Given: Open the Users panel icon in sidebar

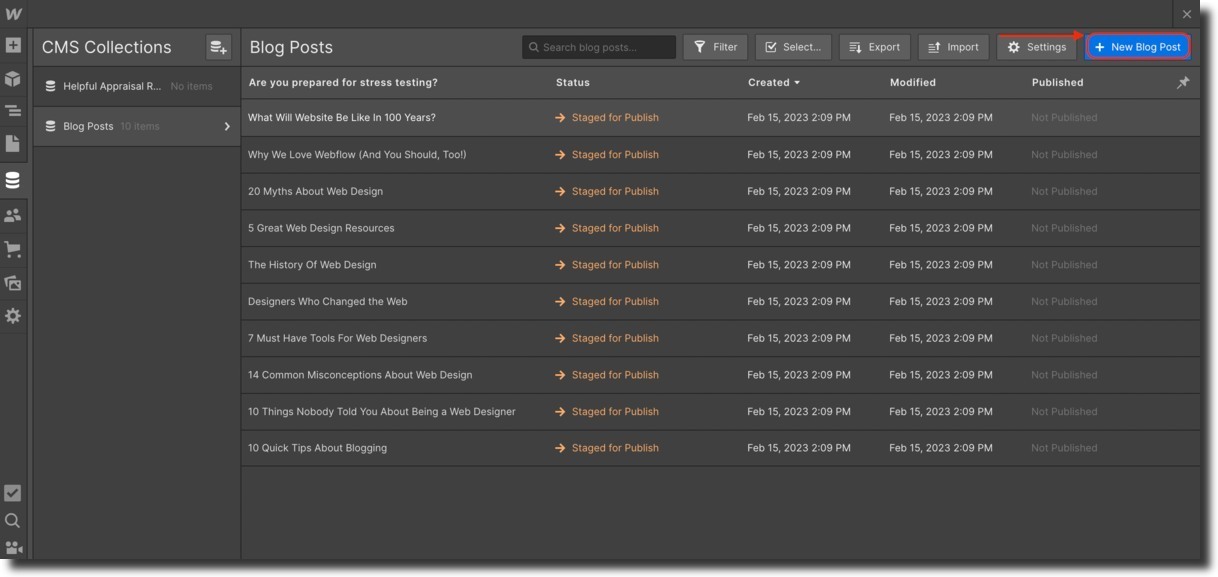Looking at the screenshot, I should pos(13,215).
